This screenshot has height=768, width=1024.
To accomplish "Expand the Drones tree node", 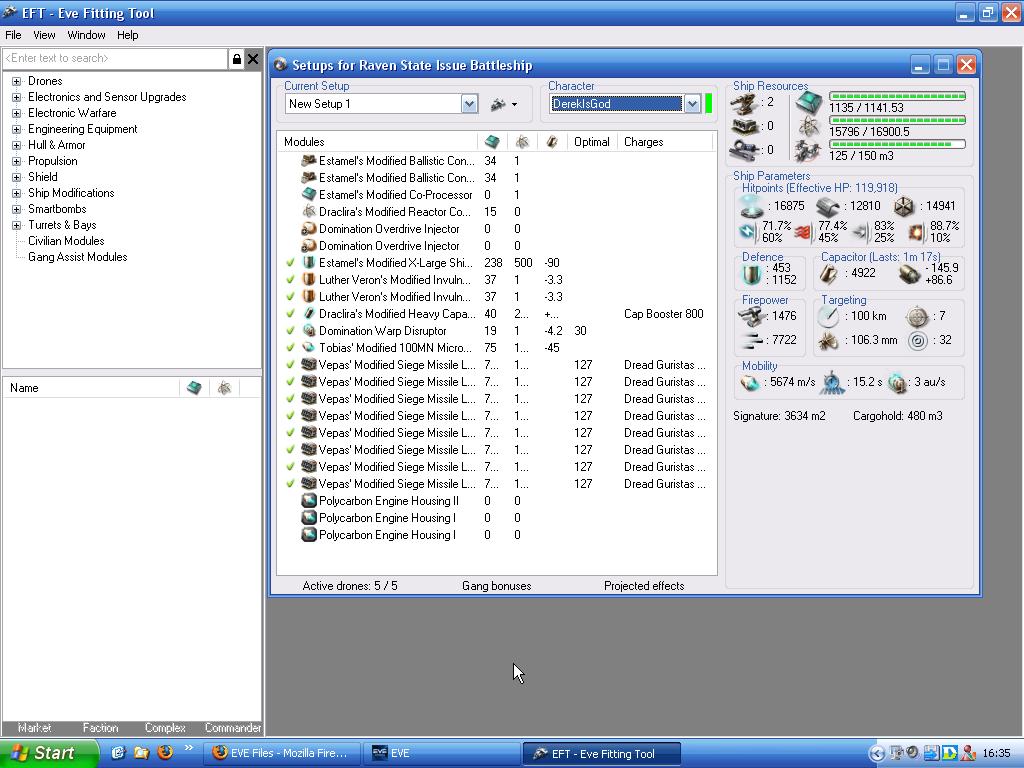I will click(x=16, y=82).
